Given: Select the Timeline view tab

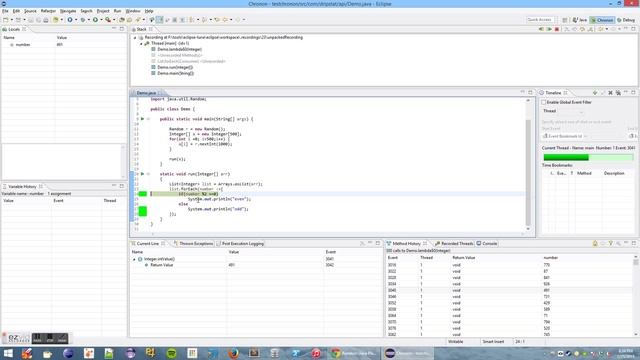Looking at the screenshot, I should (553, 93).
